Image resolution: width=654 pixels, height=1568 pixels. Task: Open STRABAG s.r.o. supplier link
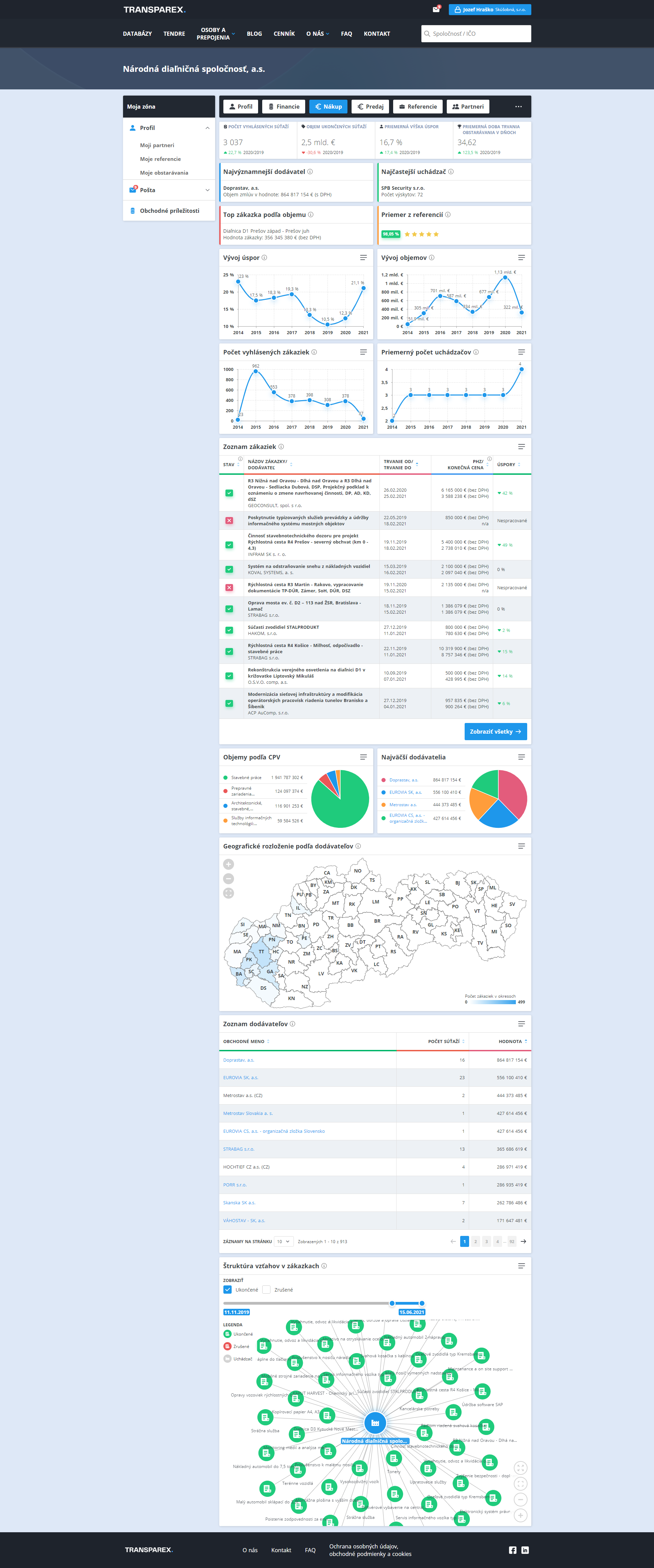click(x=239, y=1149)
